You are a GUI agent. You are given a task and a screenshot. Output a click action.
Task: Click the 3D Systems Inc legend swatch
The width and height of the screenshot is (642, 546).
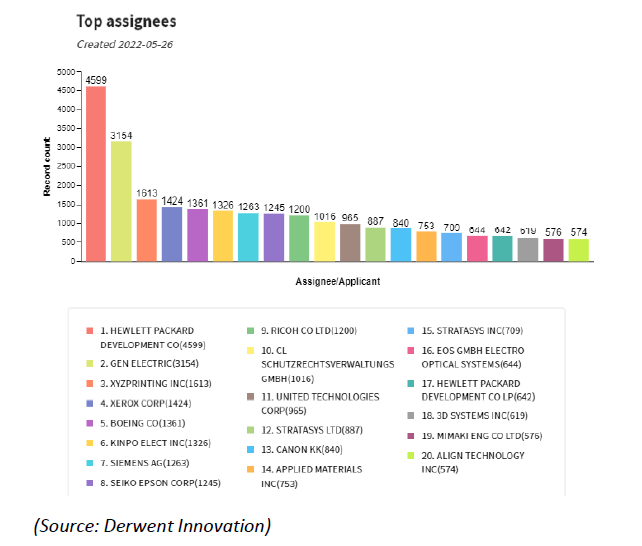411,415
